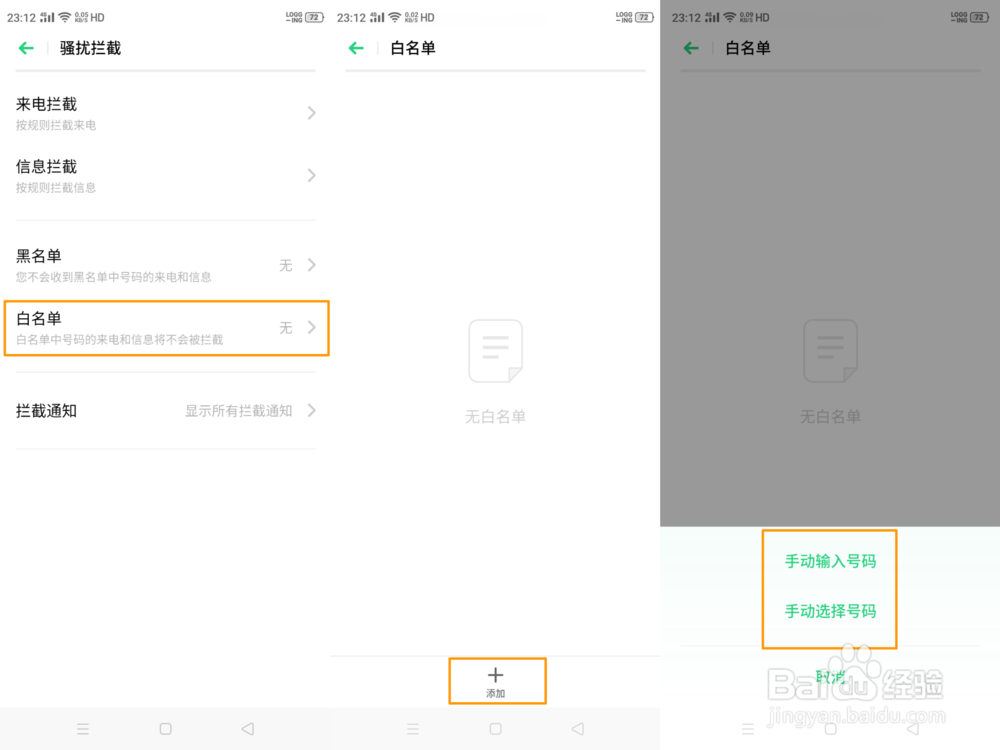Open 白名单 list row

[x=166, y=328]
